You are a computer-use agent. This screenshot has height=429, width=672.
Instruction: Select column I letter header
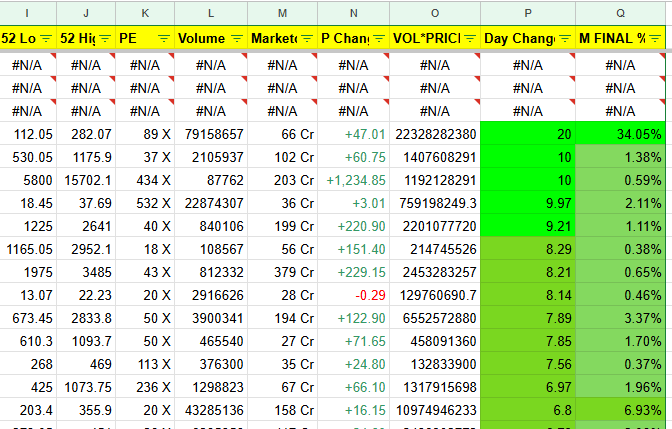click(x=27, y=12)
